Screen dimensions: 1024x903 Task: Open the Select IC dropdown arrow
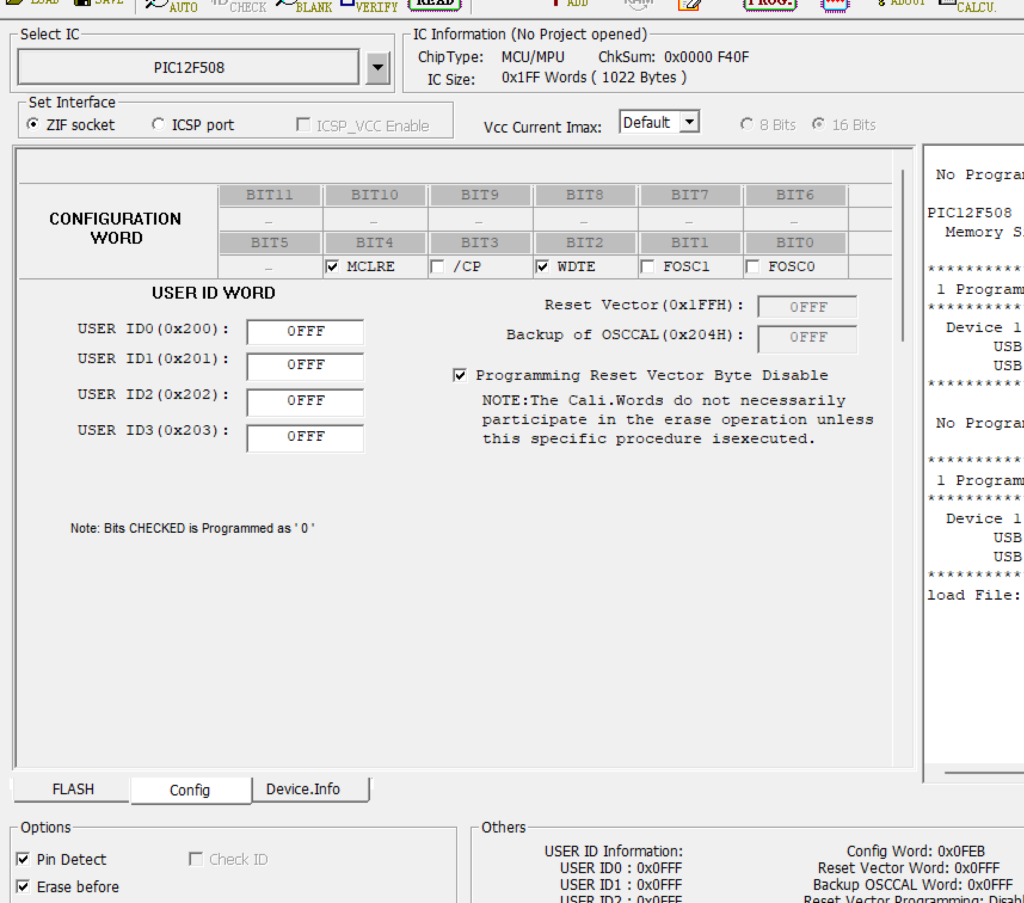377,68
